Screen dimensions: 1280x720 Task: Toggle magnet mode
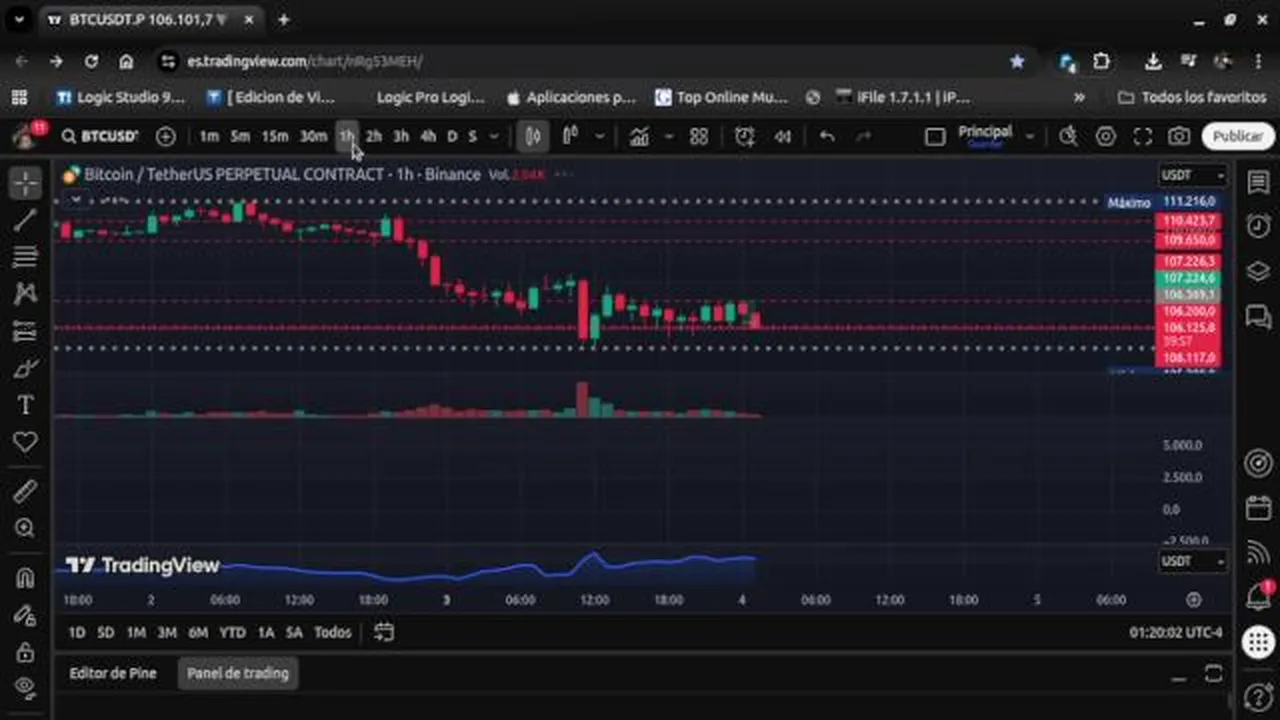[x=25, y=578]
